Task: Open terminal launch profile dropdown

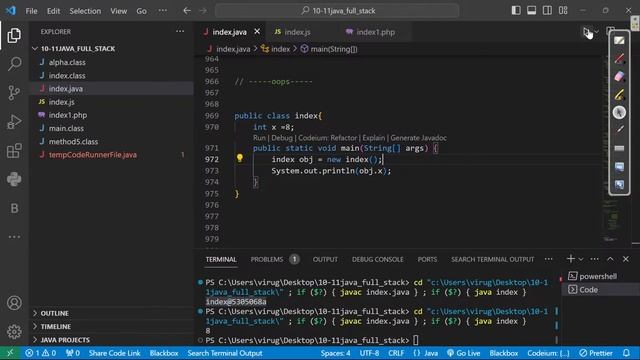Action: (x=581, y=259)
